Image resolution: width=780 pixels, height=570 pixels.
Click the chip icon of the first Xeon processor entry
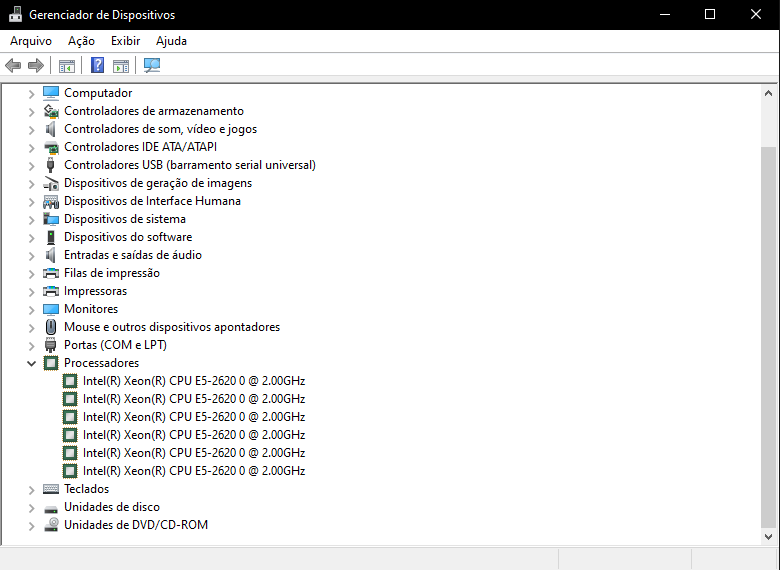[x=70, y=381]
